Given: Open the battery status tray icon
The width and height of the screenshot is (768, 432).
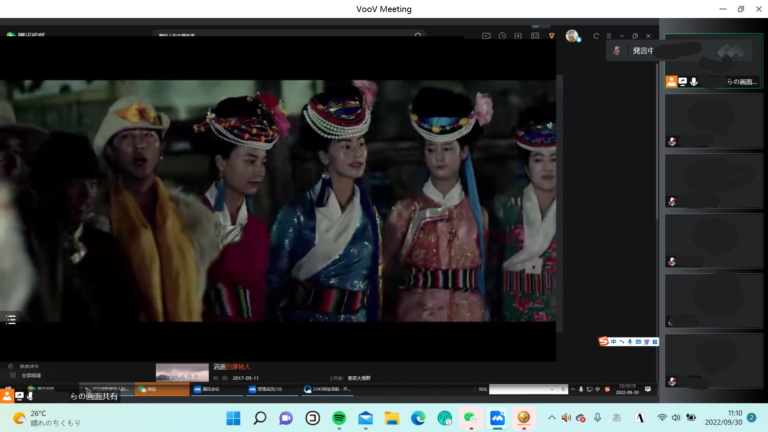Looking at the screenshot, I should point(691,418).
